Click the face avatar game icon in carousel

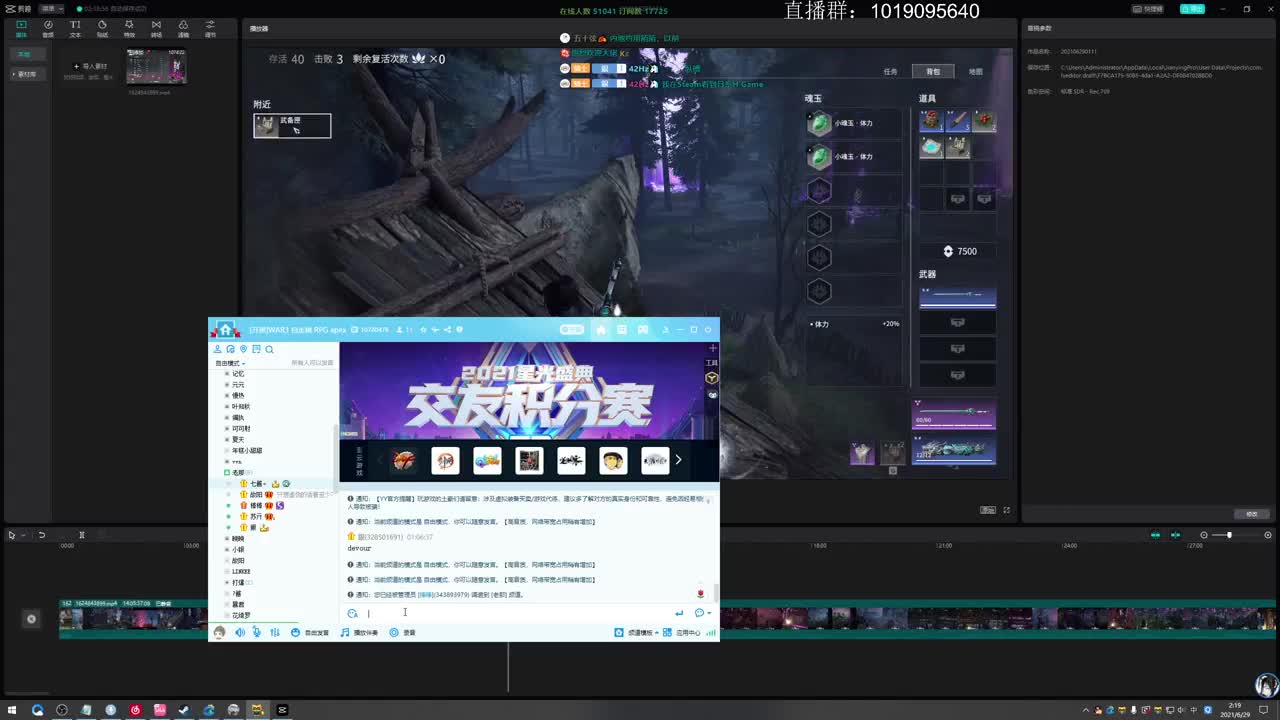[613, 460]
